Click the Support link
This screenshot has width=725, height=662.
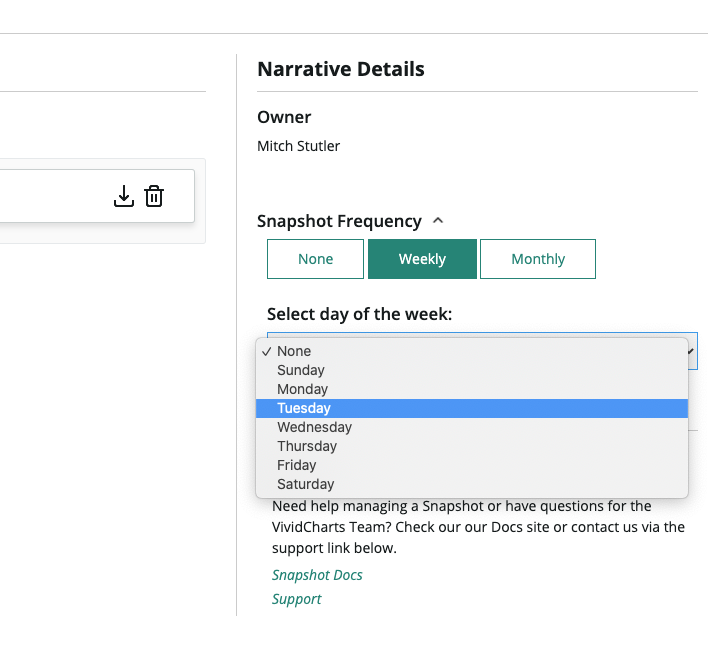(x=296, y=599)
